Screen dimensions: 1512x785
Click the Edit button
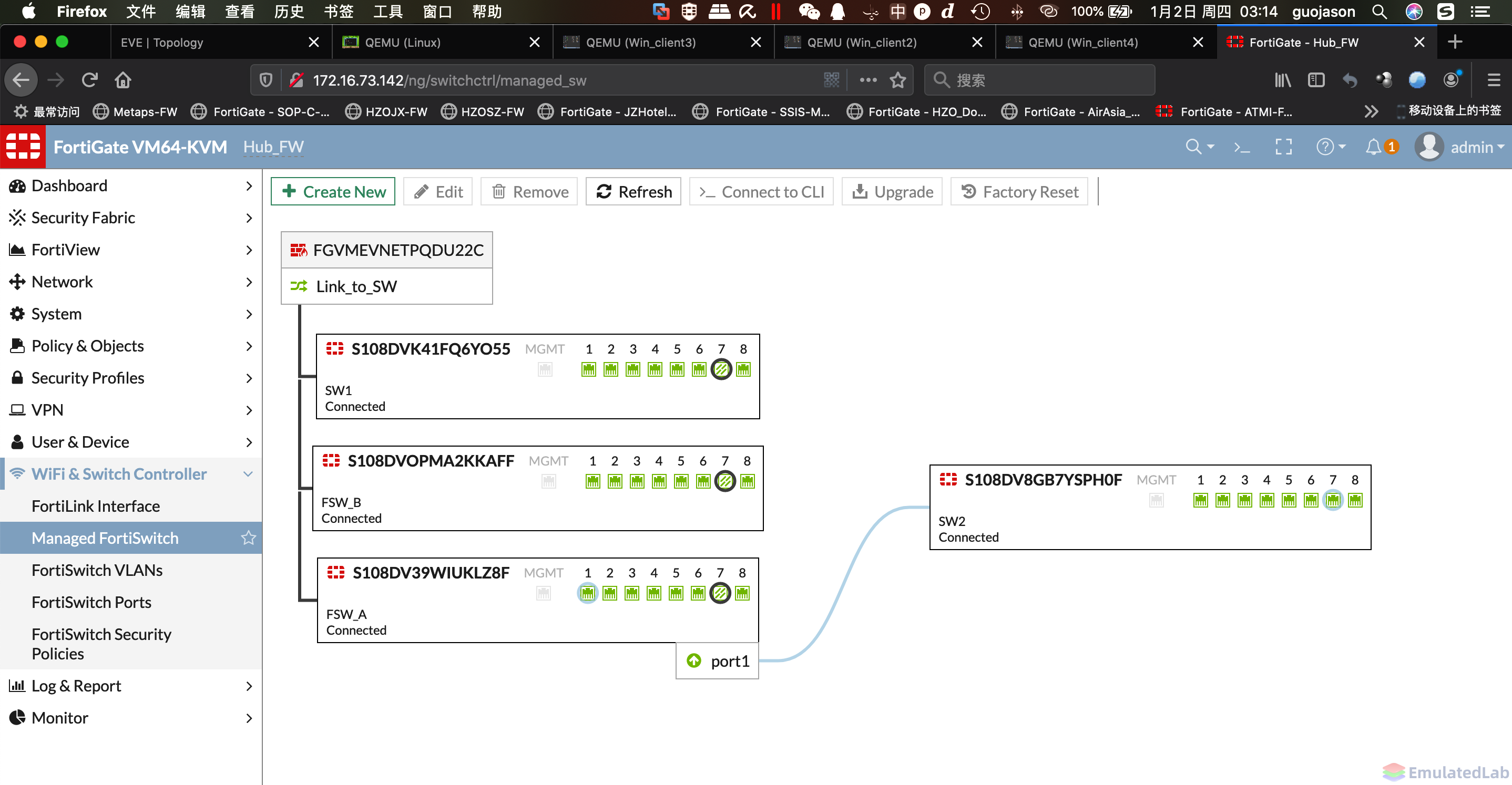pos(438,192)
